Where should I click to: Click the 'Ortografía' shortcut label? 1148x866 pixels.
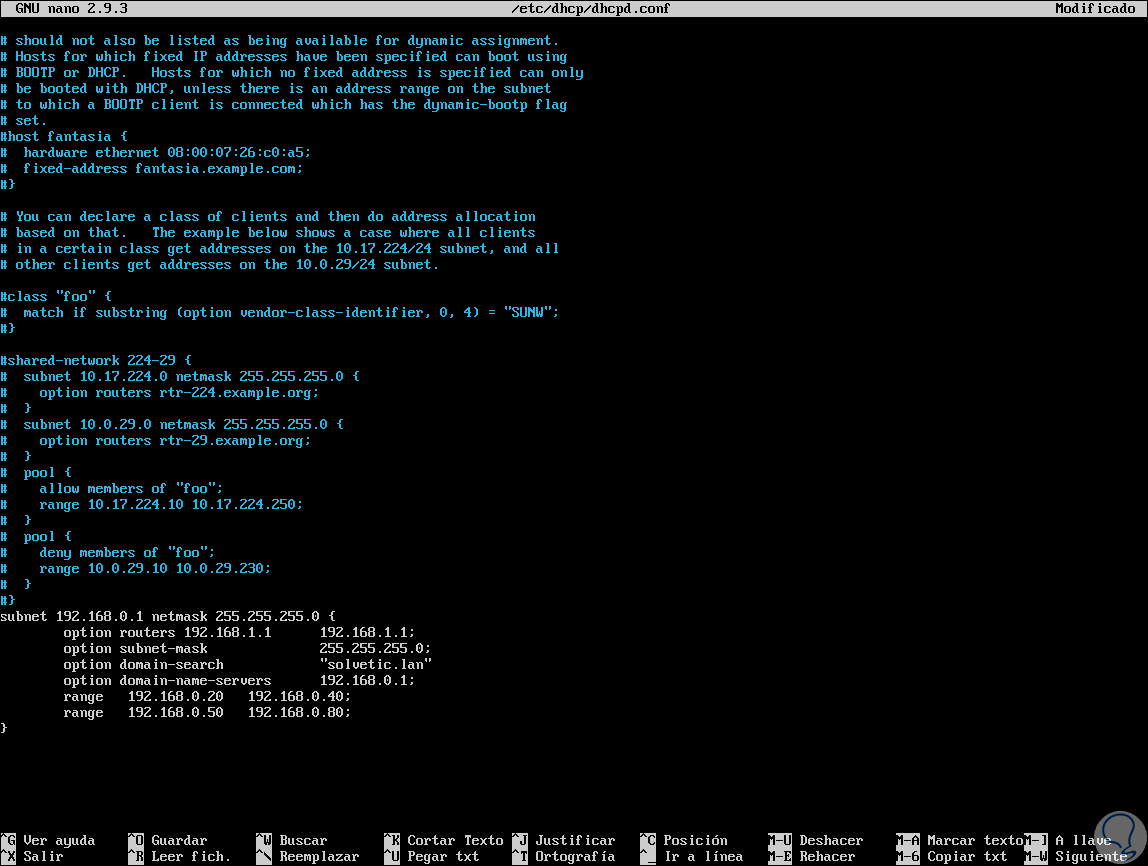point(575,856)
